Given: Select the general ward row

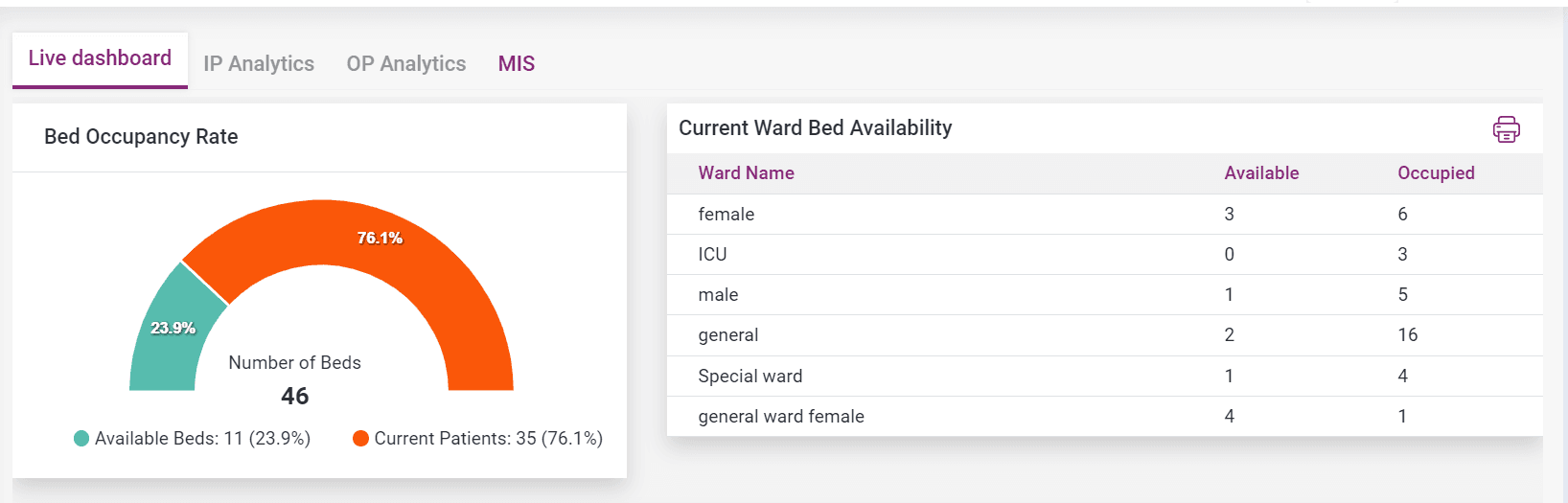Looking at the screenshot, I should coord(728,335).
